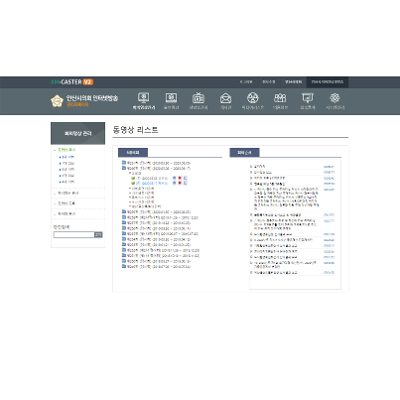Expand the last folder in the session tree
Image resolution: width=400 pixels, height=400 pixels.
124,267
